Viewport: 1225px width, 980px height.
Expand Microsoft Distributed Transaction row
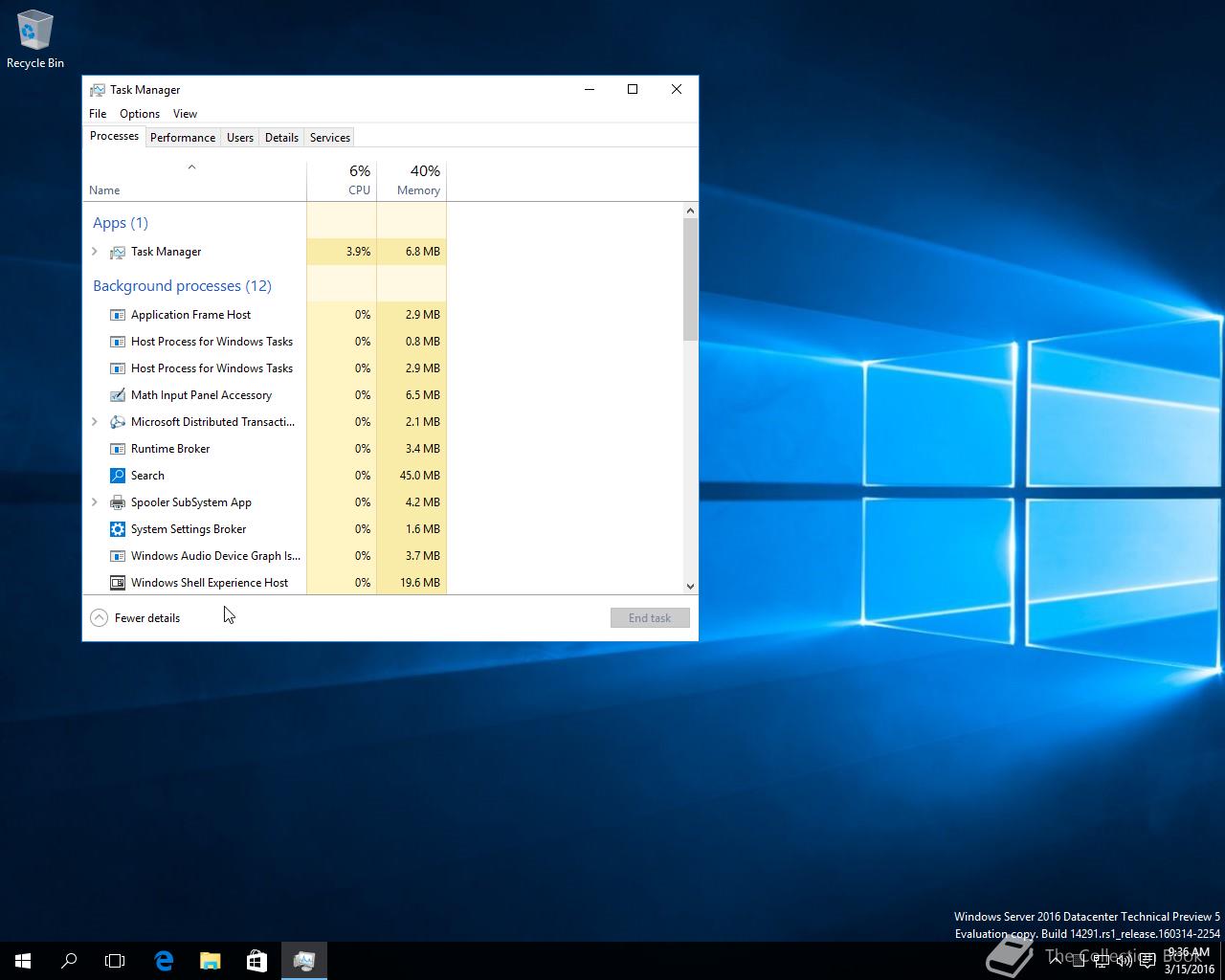coord(94,422)
